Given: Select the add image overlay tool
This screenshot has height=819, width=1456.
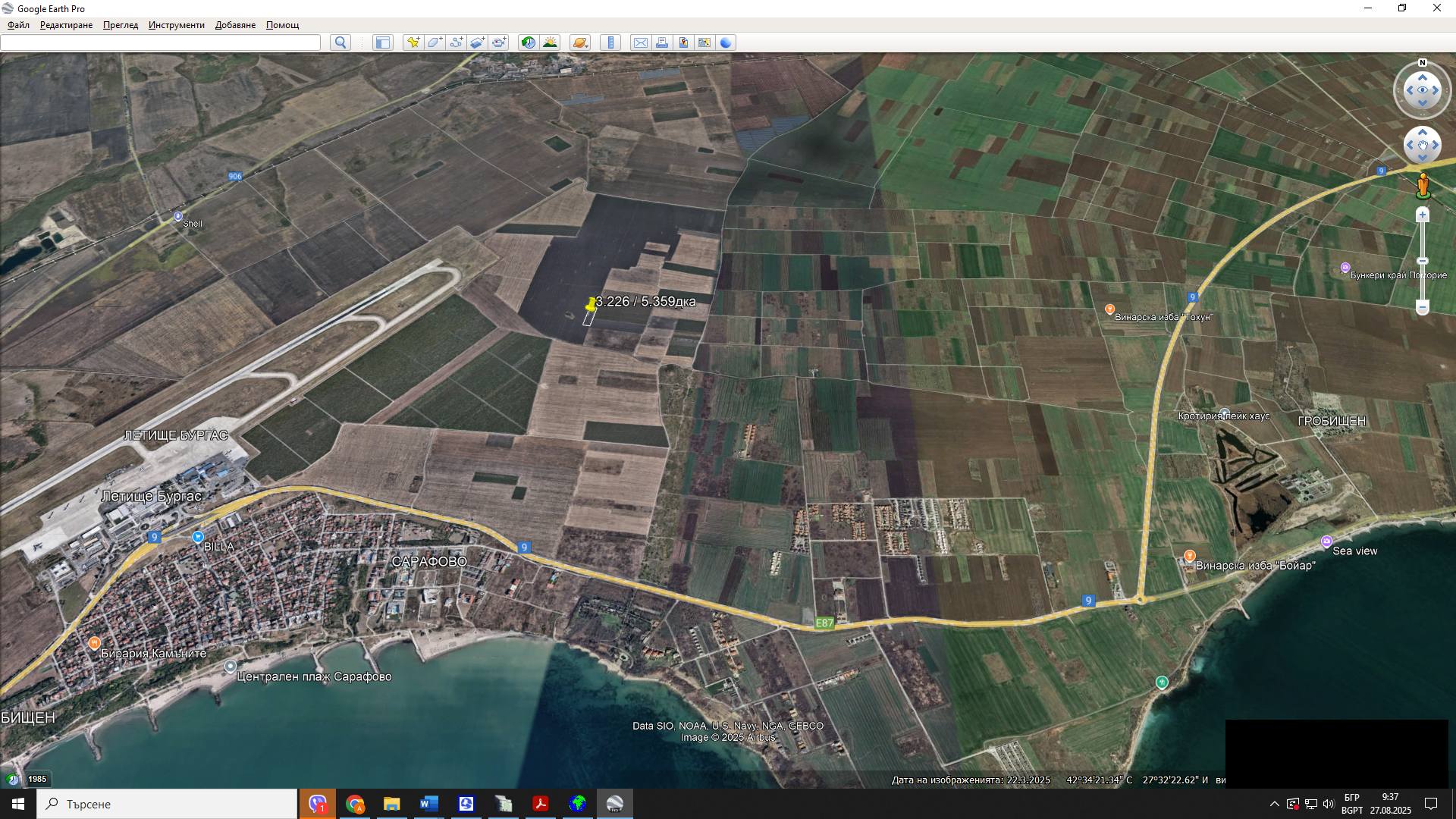Looking at the screenshot, I should coord(477,42).
